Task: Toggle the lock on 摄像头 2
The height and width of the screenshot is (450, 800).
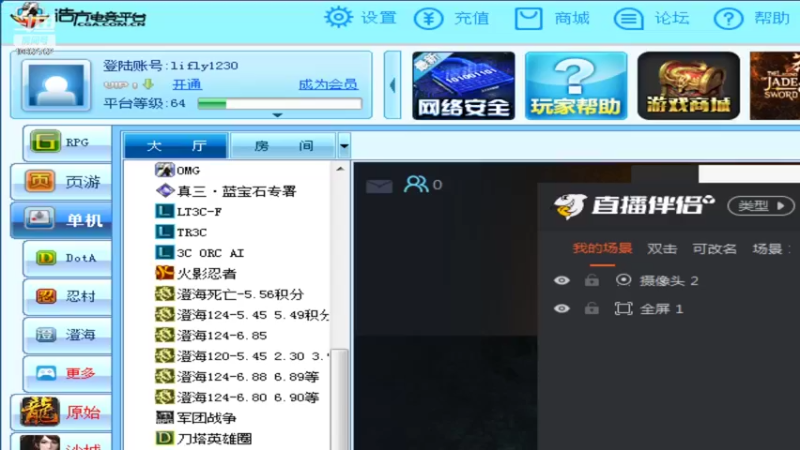Action: click(x=592, y=280)
